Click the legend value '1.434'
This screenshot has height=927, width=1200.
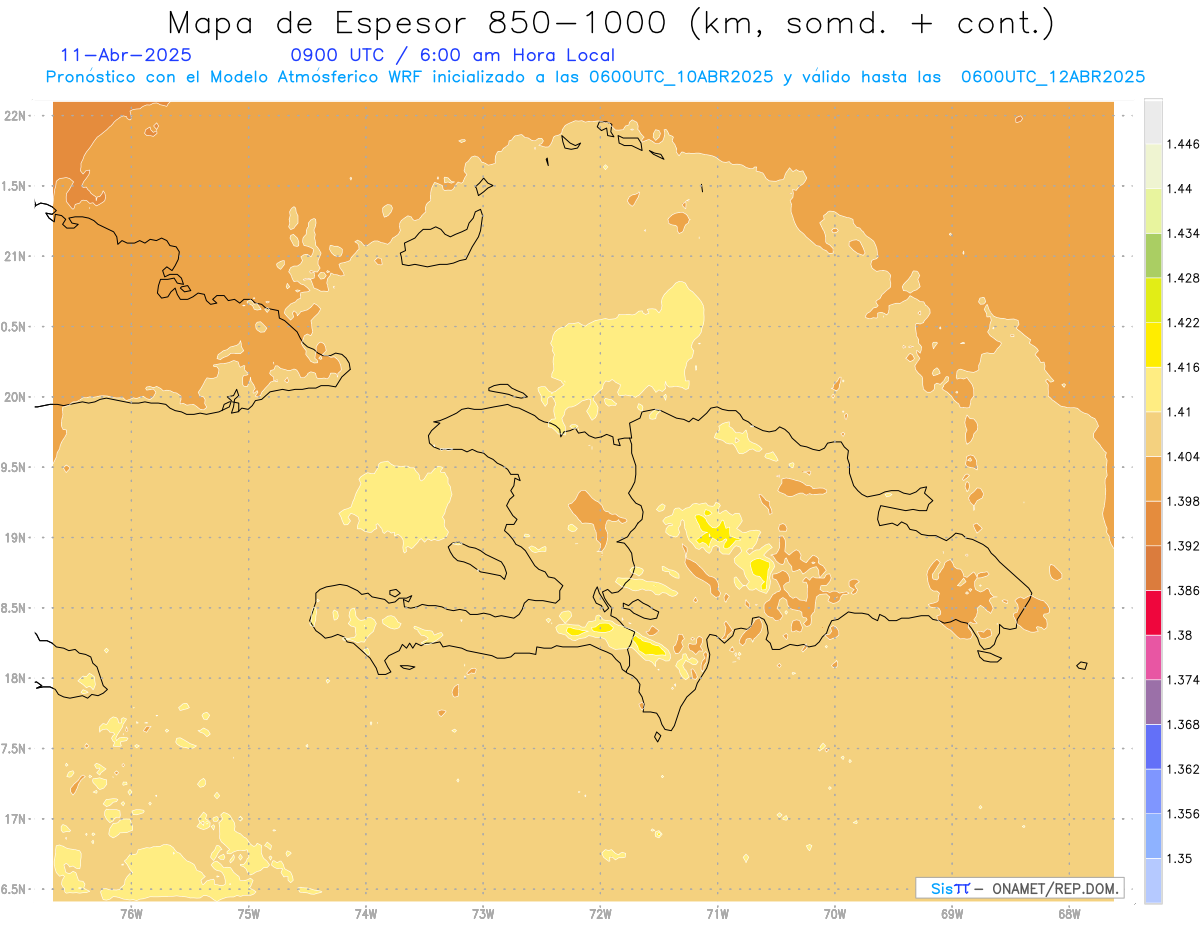1182,233
